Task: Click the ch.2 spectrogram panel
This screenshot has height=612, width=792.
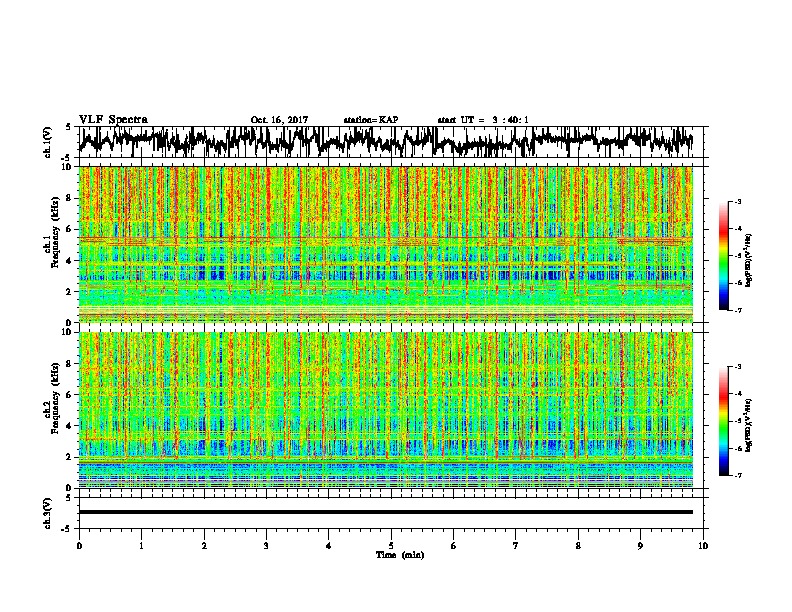Action: [385, 410]
